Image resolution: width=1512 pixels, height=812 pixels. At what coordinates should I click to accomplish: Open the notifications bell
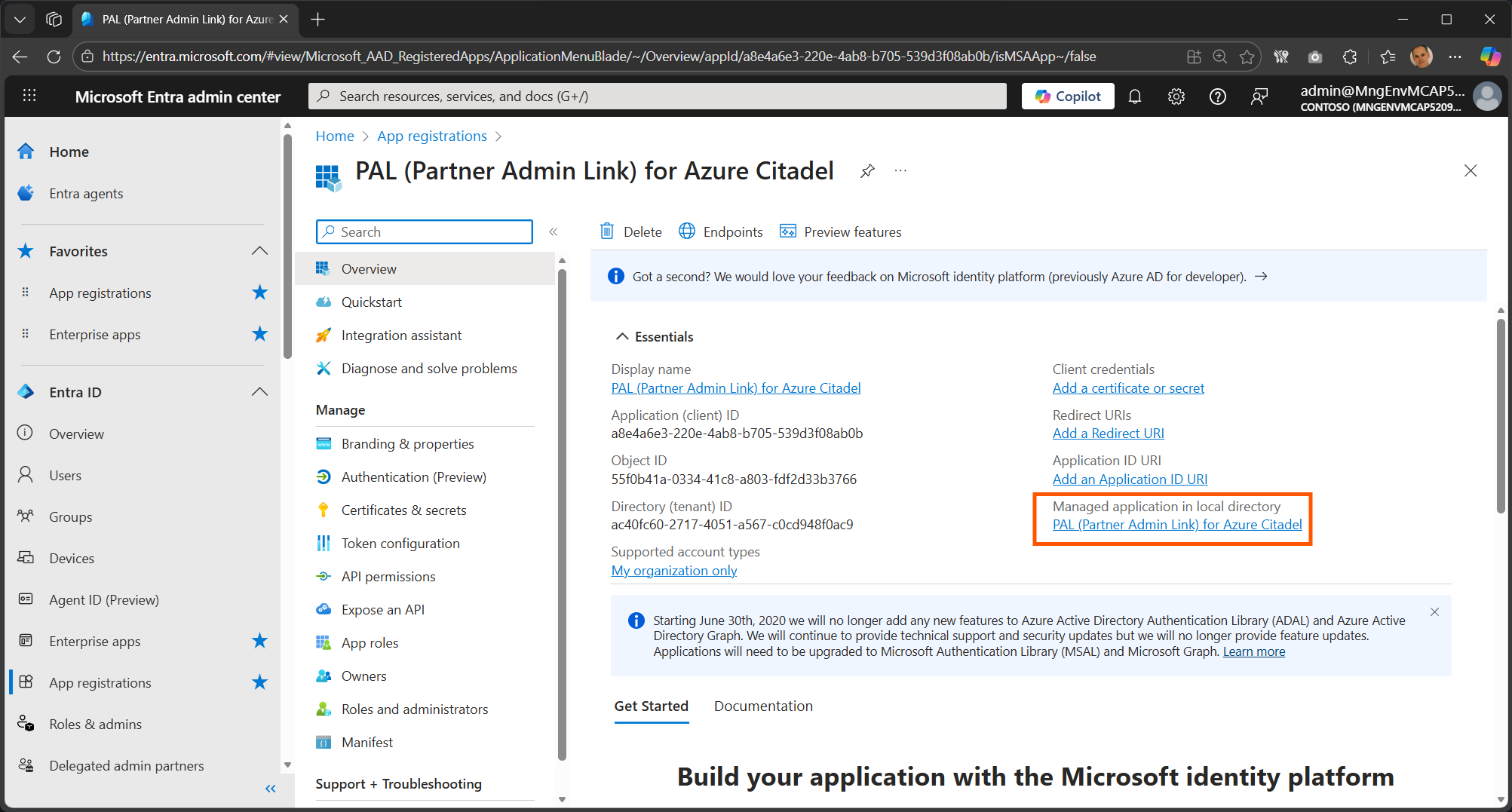pos(1135,96)
